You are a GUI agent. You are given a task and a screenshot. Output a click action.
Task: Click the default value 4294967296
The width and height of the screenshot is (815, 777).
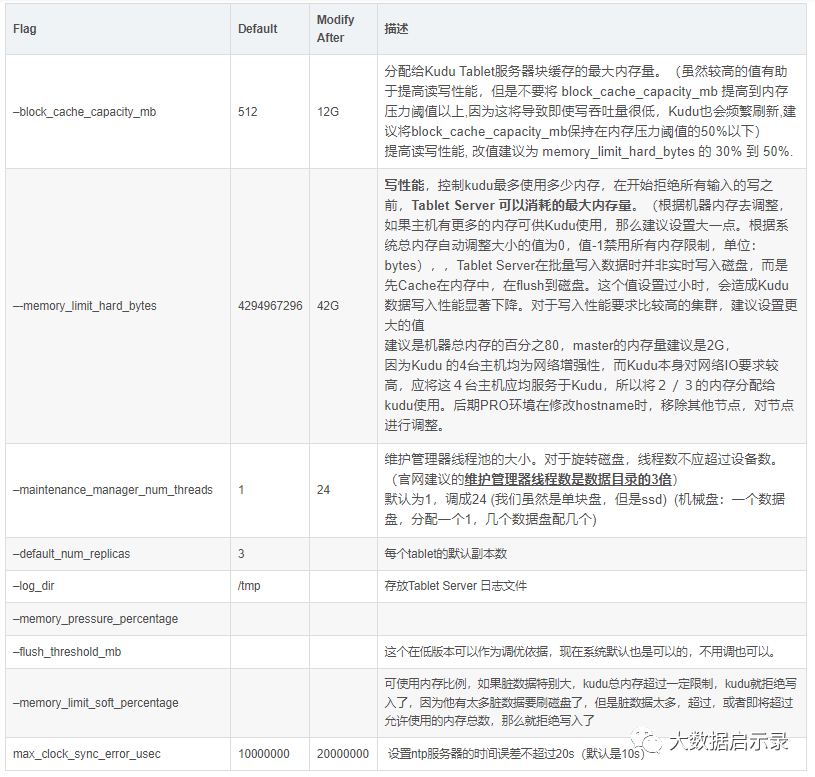coord(270,306)
